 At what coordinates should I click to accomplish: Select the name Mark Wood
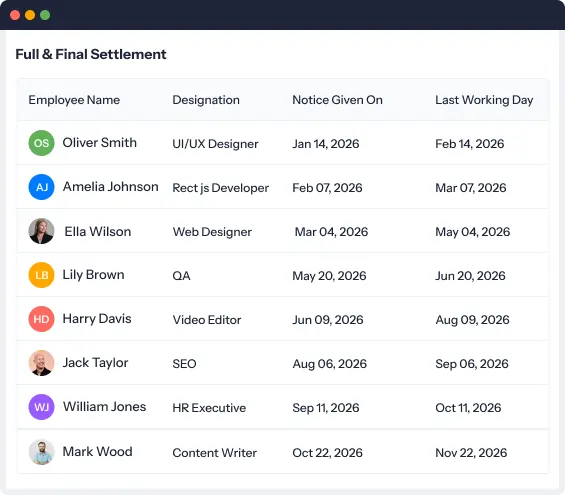98,451
